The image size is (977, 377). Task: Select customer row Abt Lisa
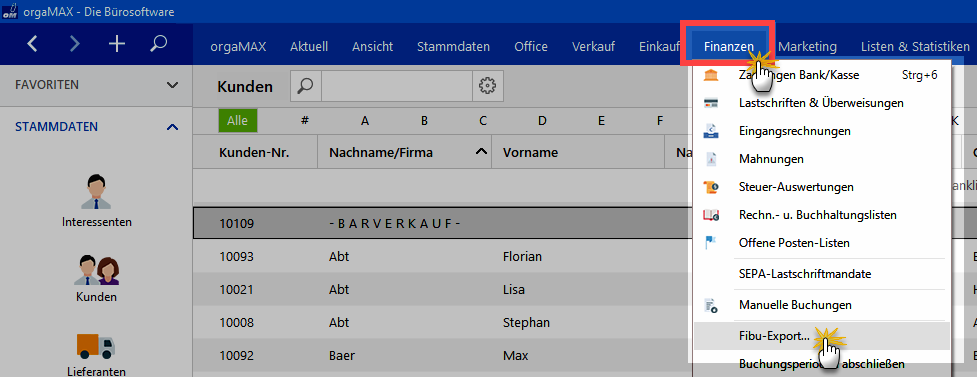(441, 289)
